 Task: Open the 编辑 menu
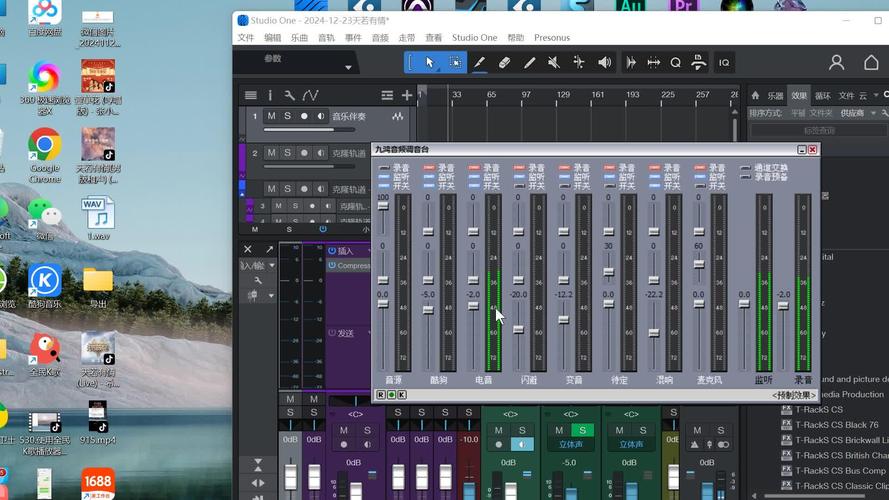(273, 37)
